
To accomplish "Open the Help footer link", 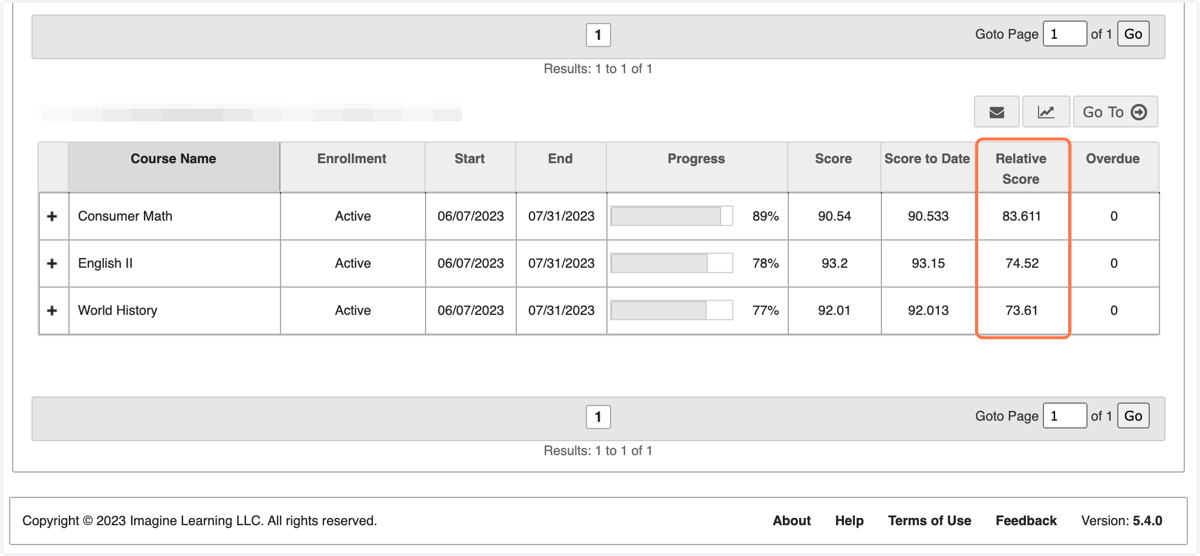I will (x=849, y=520).
